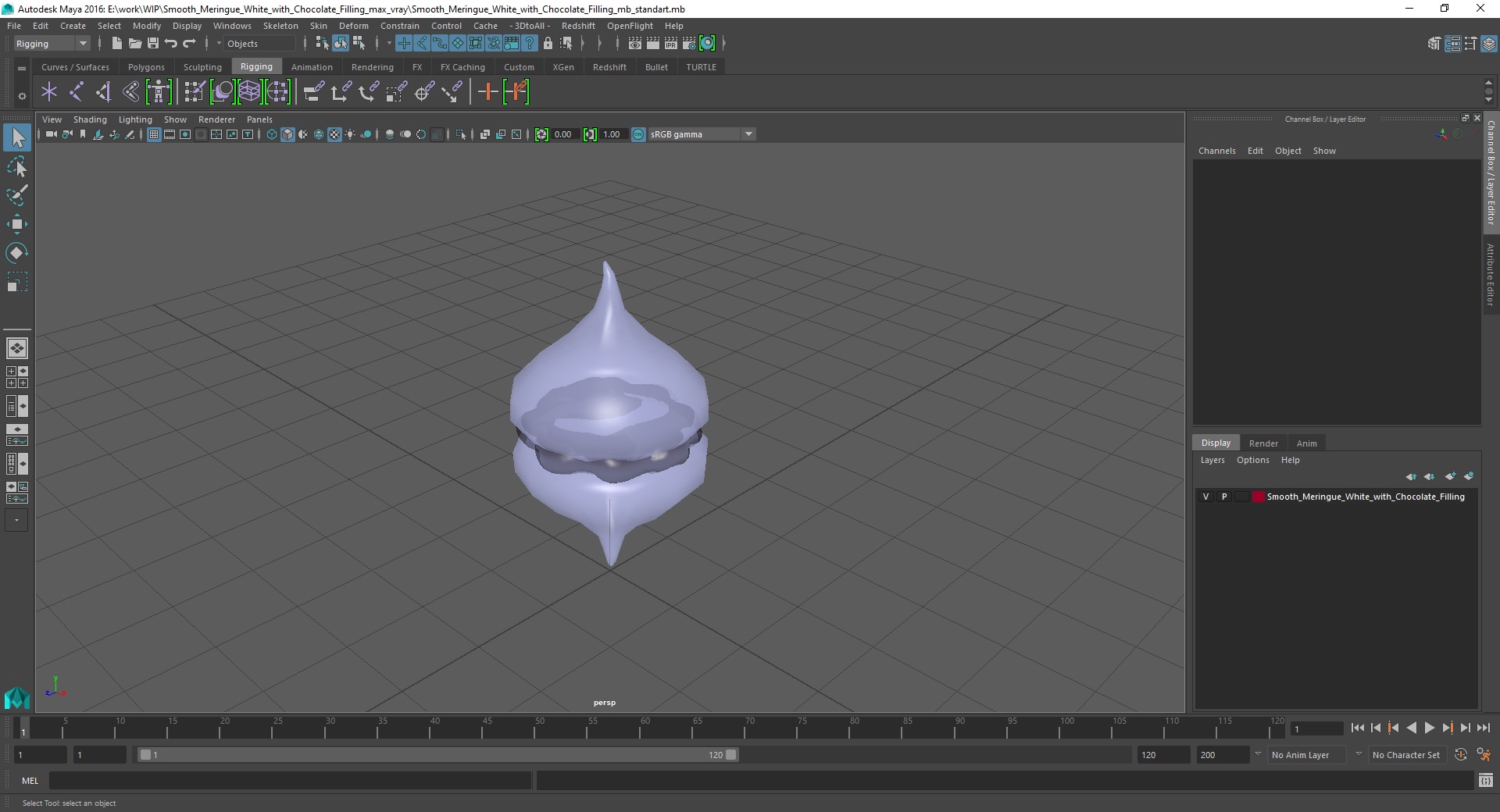
Task: Select the Create Locator shelf icon
Action: click(49, 92)
